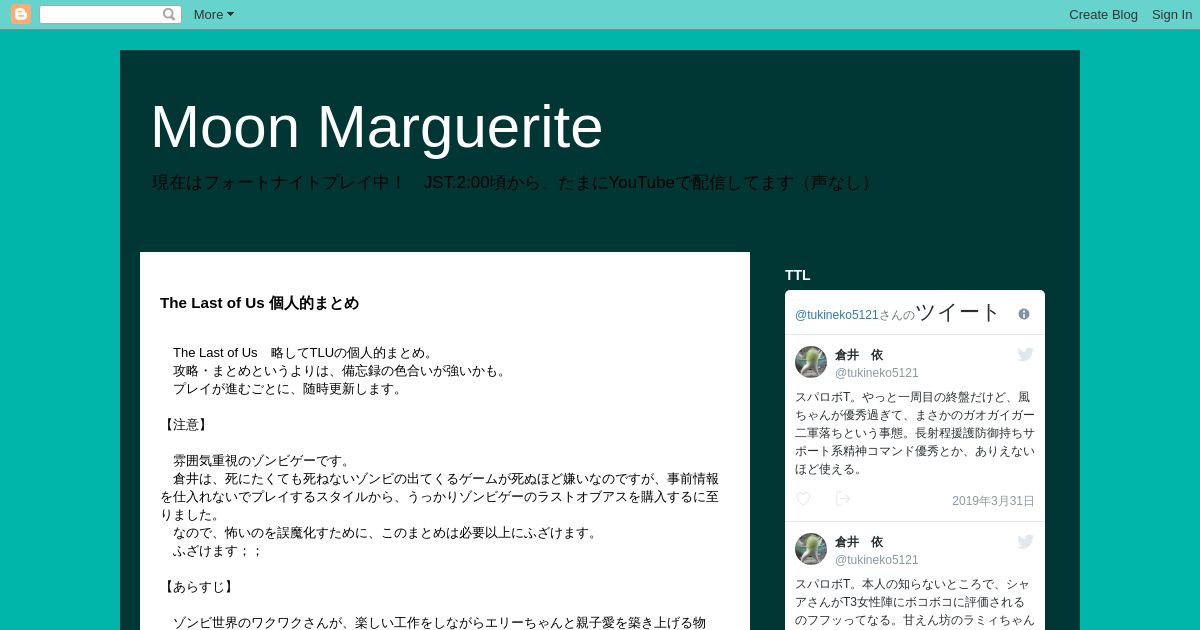Click avatar of the first tweet
The image size is (1200, 630).
pyautogui.click(x=811, y=362)
